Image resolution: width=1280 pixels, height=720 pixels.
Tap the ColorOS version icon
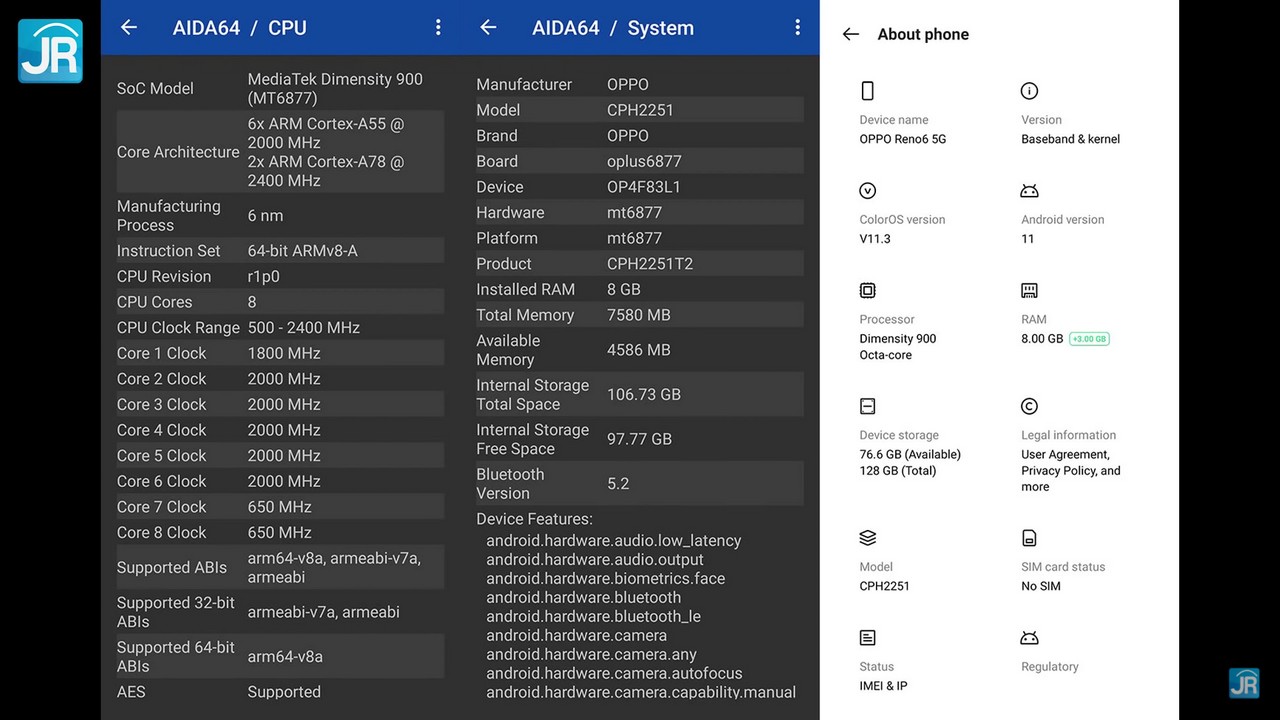pos(867,191)
